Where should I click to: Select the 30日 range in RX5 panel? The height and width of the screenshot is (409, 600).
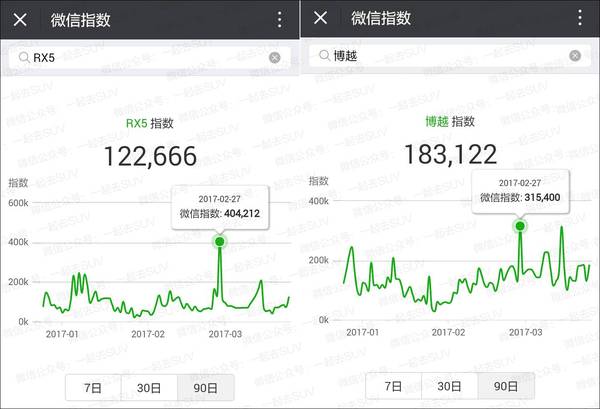pyautogui.click(x=149, y=388)
